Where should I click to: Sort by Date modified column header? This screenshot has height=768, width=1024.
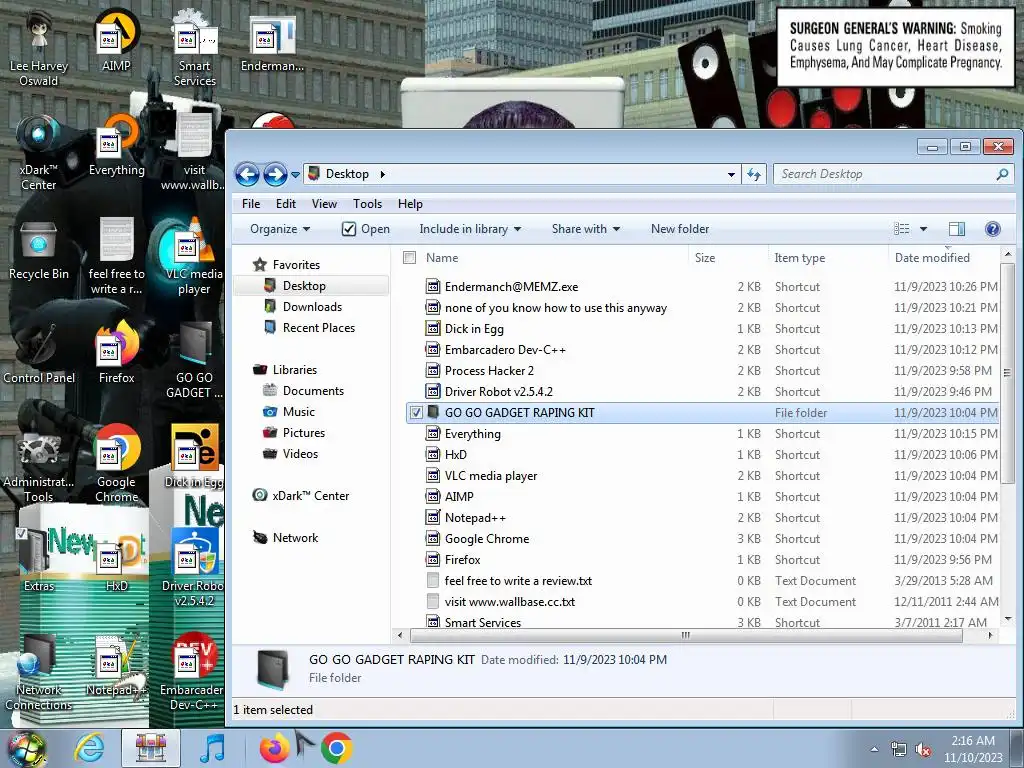coord(943,257)
